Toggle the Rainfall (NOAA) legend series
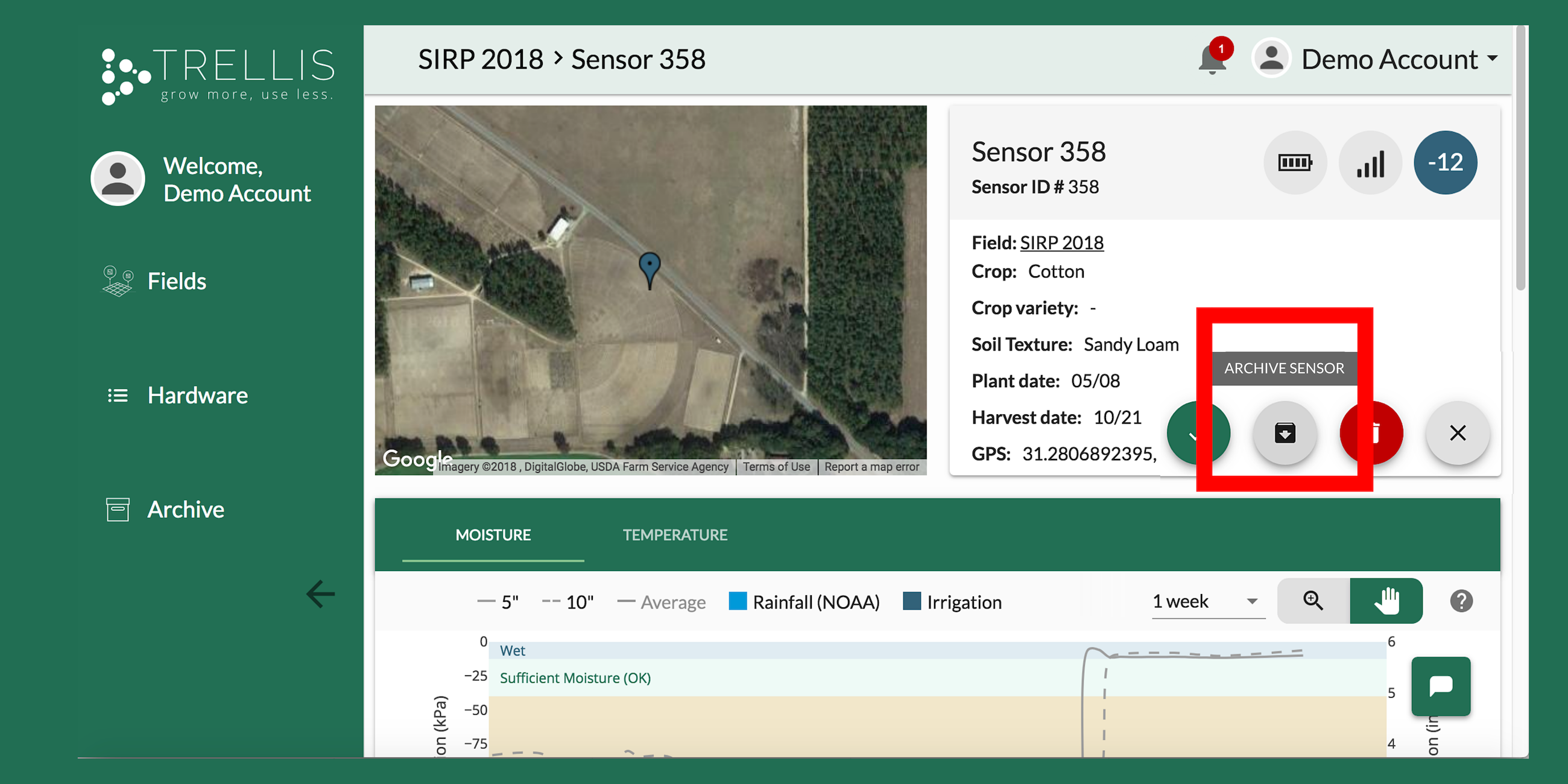 (804, 602)
